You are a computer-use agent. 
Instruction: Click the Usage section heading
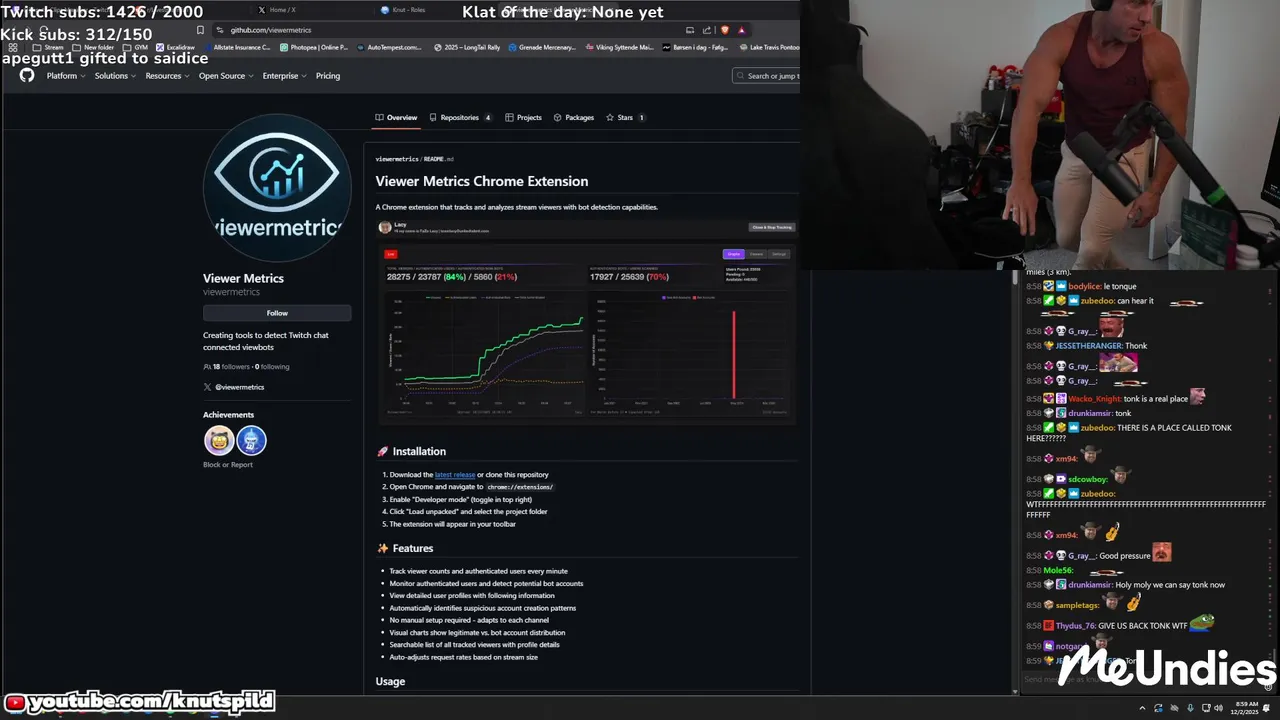click(x=390, y=682)
